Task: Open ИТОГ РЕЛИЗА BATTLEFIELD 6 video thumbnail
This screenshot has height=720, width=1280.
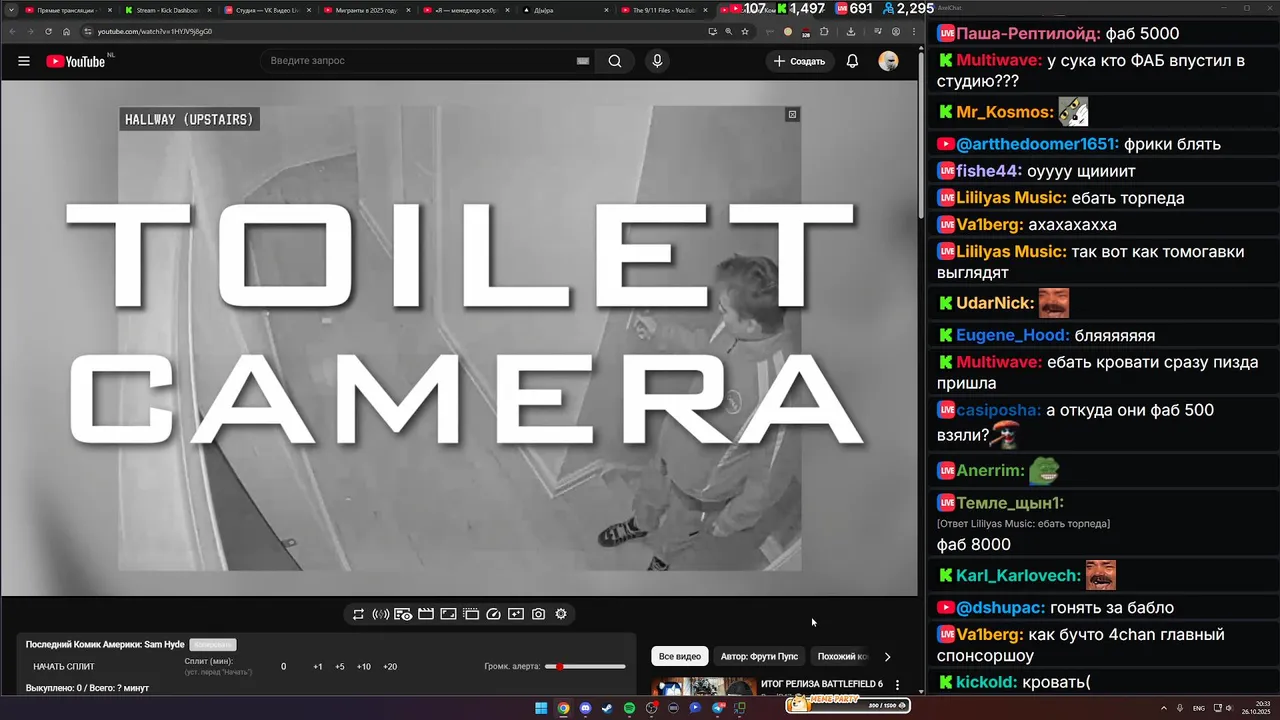Action: pos(704,686)
